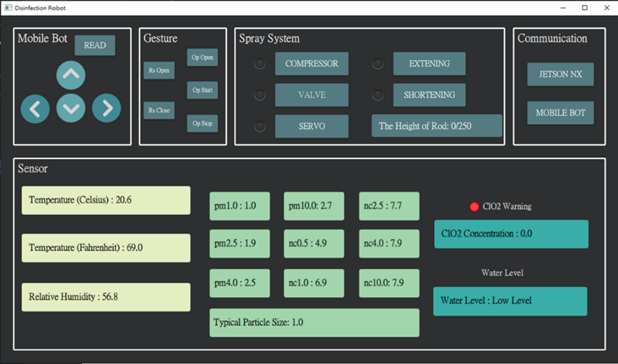Click the down arrow reverse button

(71, 108)
